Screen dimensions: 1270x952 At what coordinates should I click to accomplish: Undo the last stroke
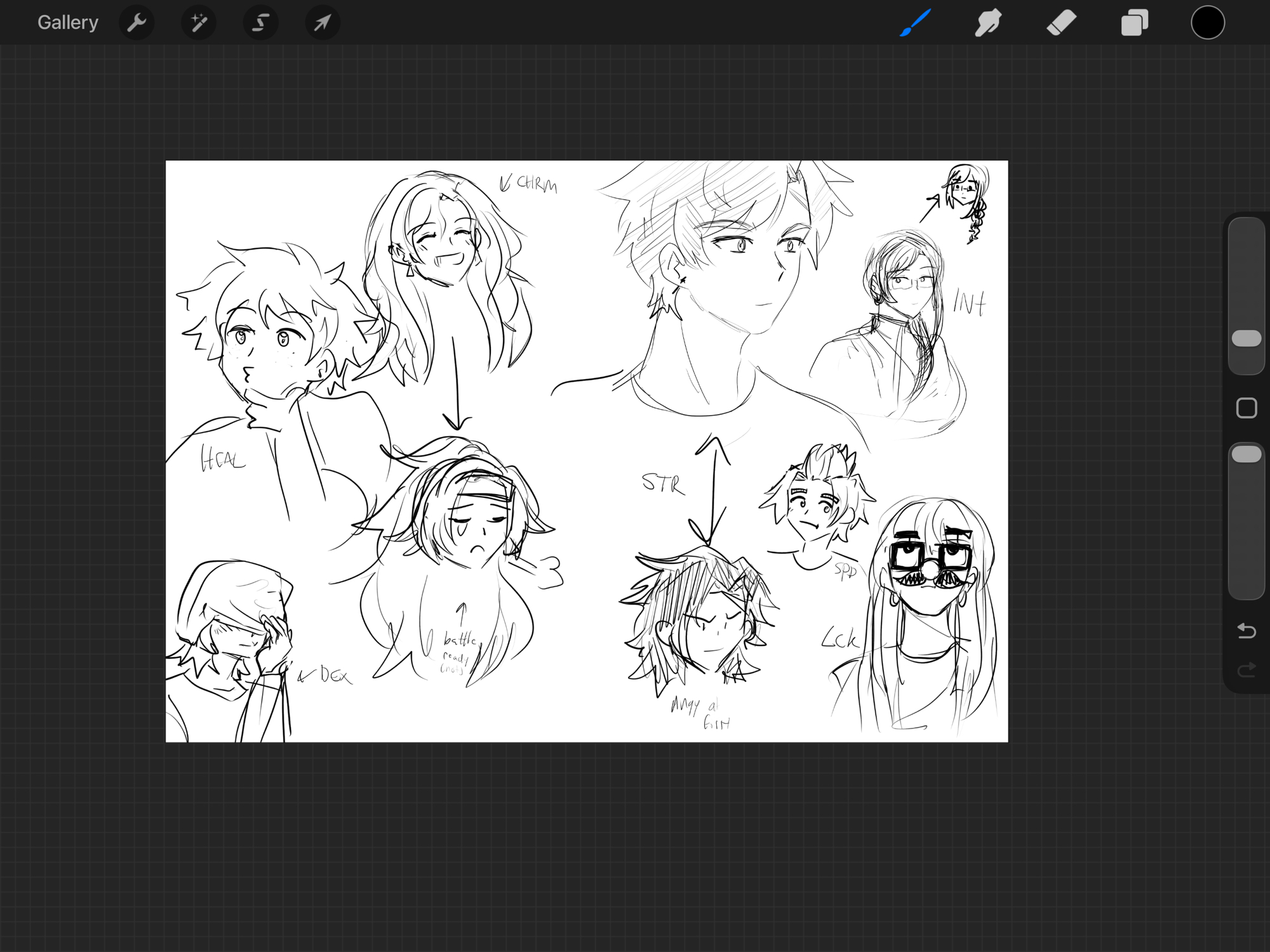(1246, 631)
